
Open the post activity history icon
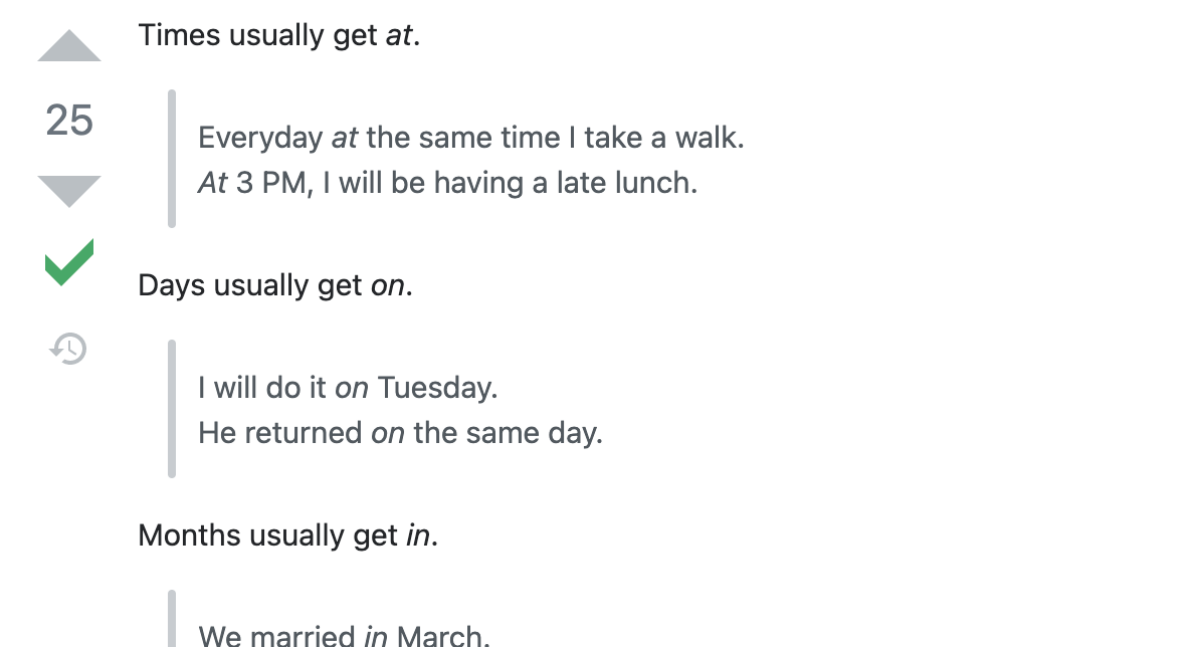click(69, 349)
